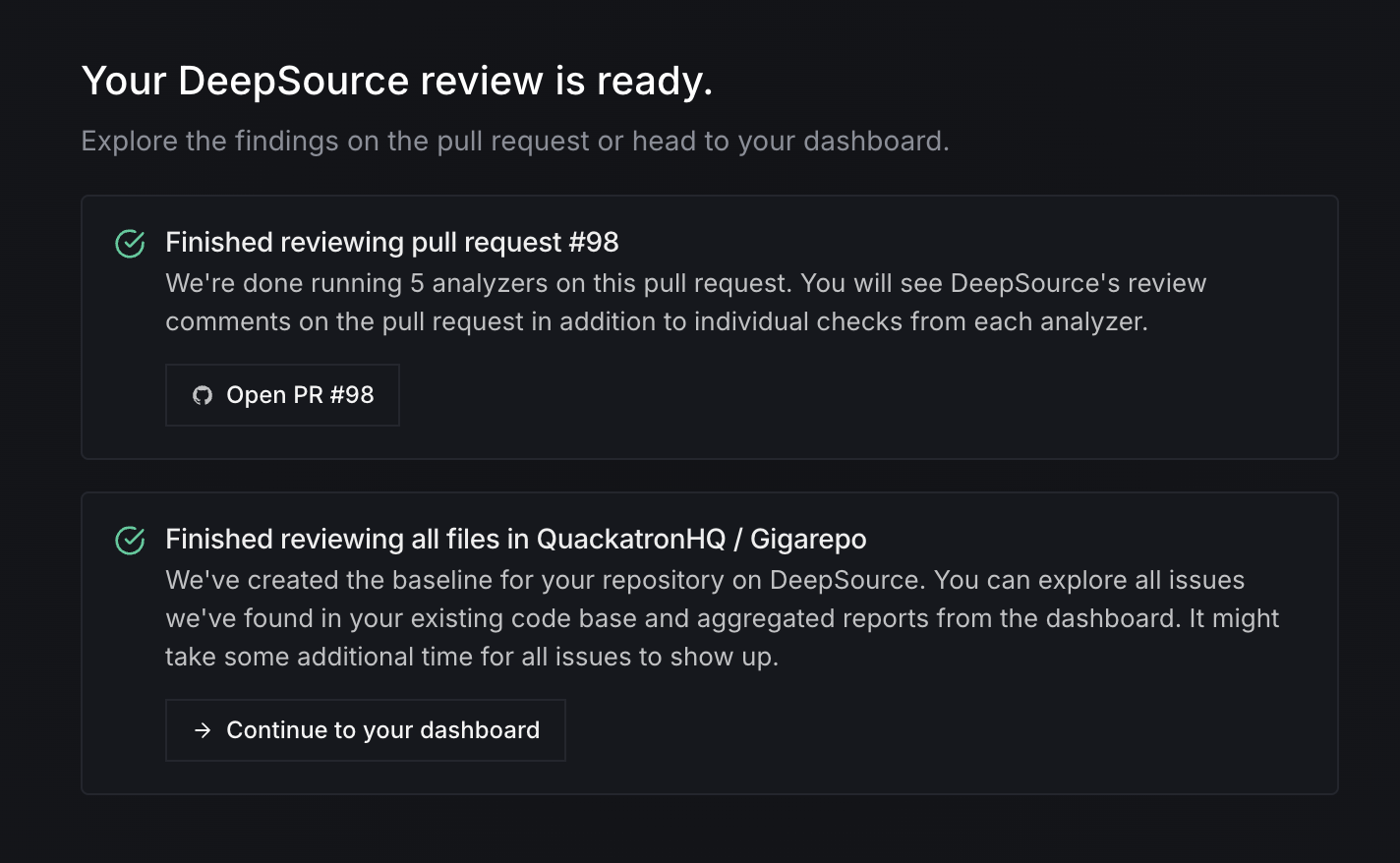Click 'DeepSource's review' in the first card text
The image size is (1400, 863).
(x=1078, y=284)
